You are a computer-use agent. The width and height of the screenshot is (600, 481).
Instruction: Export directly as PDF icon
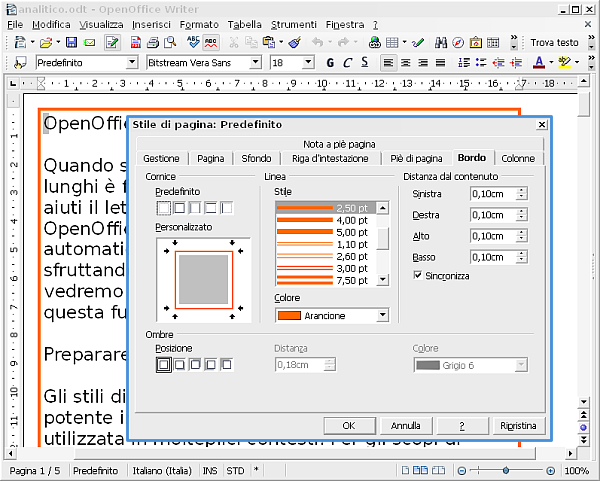135,42
